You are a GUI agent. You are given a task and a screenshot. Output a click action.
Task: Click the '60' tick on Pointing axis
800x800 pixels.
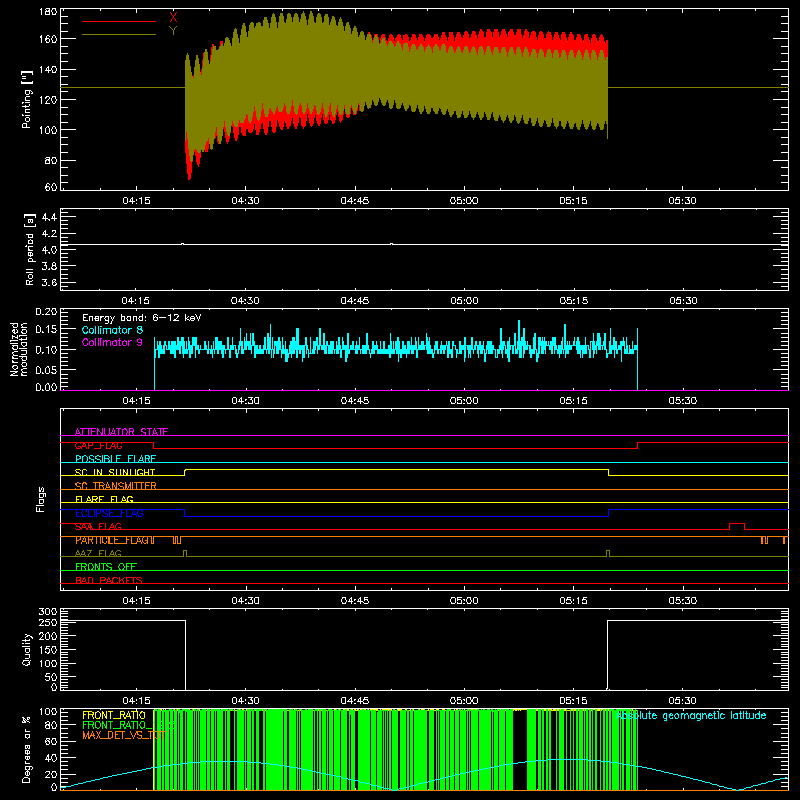pyautogui.click(x=51, y=187)
